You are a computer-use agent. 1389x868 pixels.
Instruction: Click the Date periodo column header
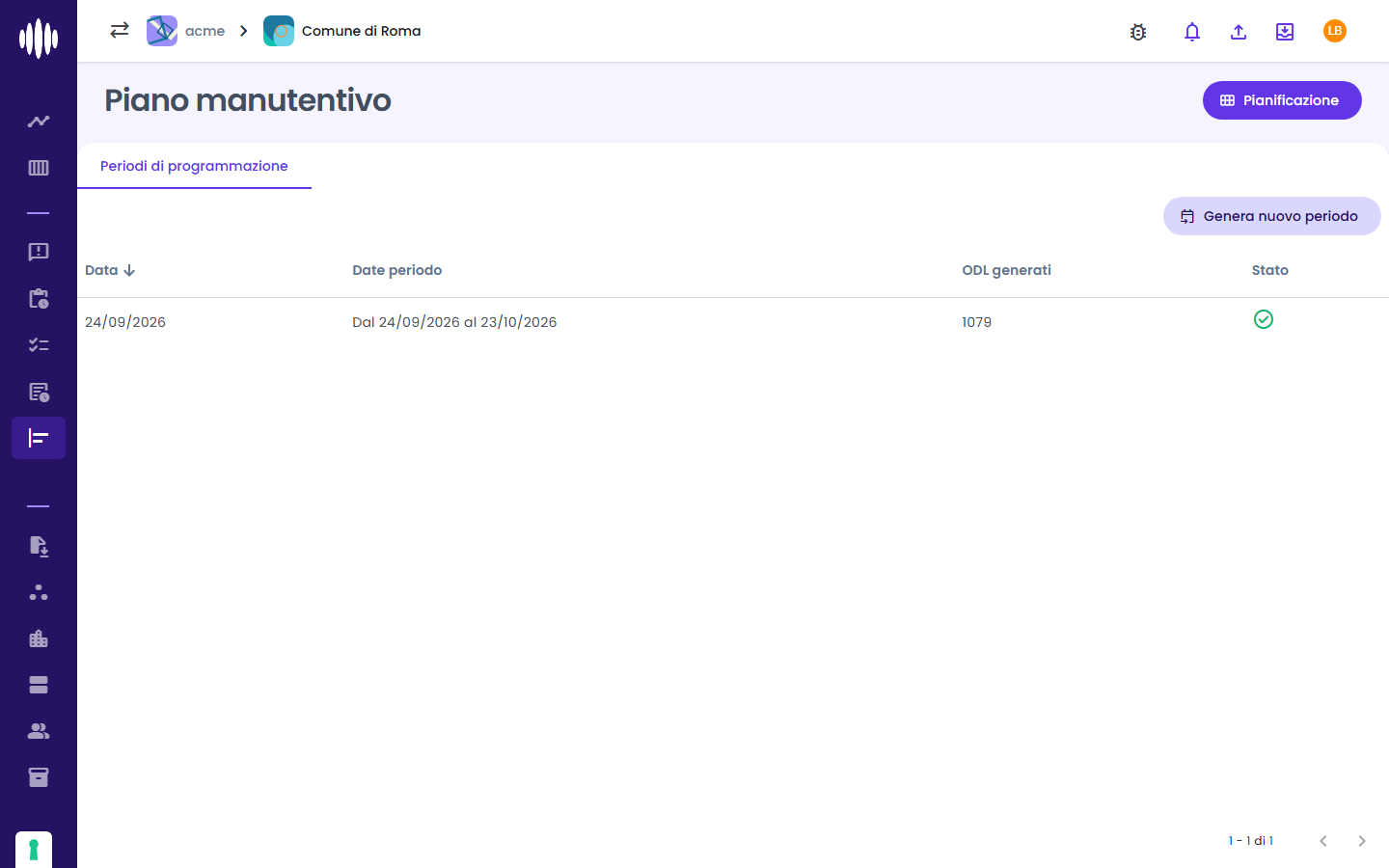click(x=397, y=270)
